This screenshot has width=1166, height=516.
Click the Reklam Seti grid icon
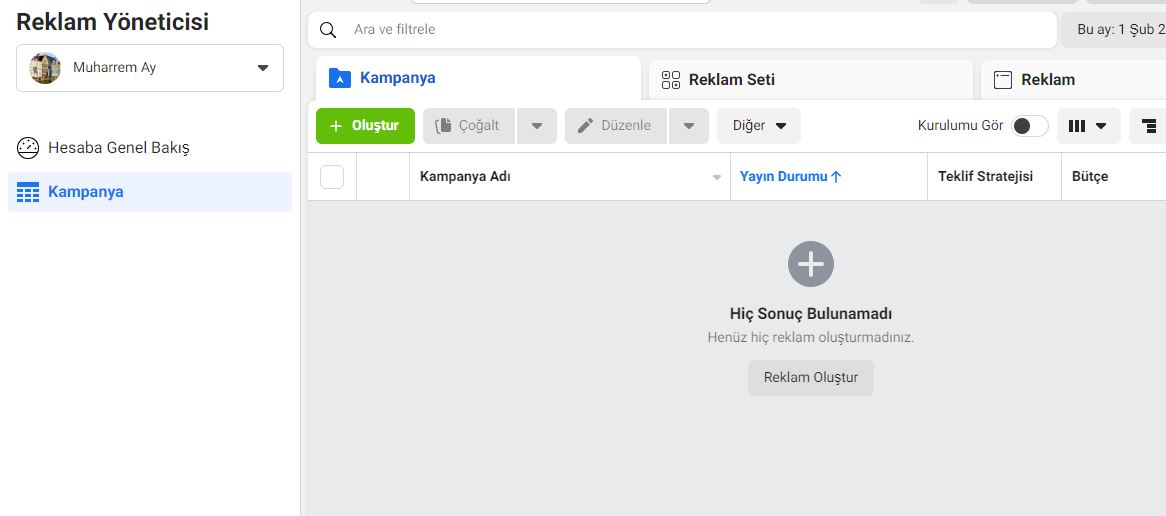(671, 80)
